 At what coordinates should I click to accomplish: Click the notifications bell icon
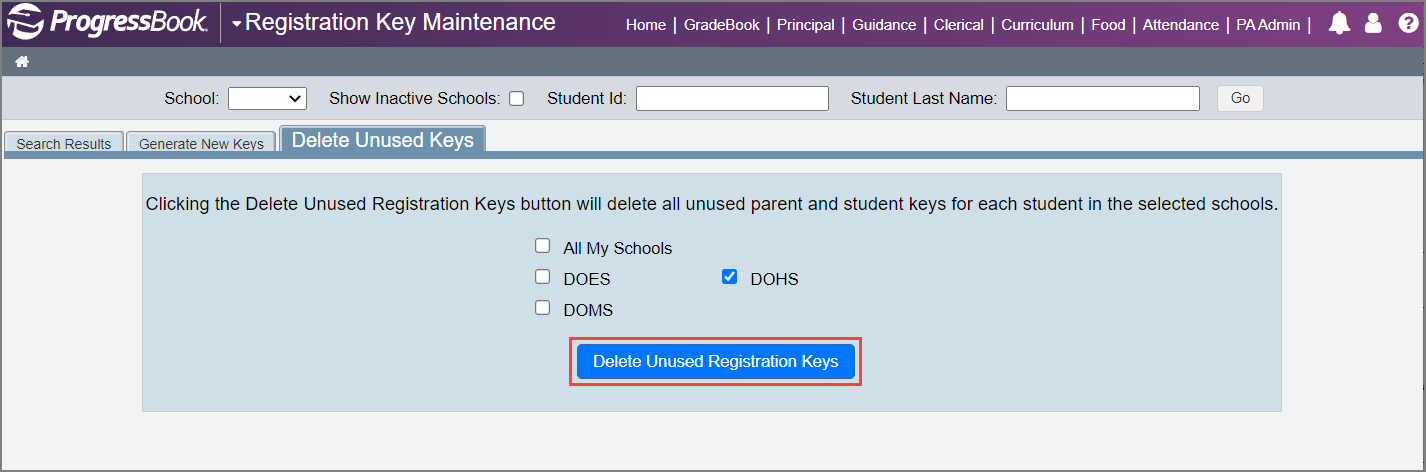(1339, 24)
